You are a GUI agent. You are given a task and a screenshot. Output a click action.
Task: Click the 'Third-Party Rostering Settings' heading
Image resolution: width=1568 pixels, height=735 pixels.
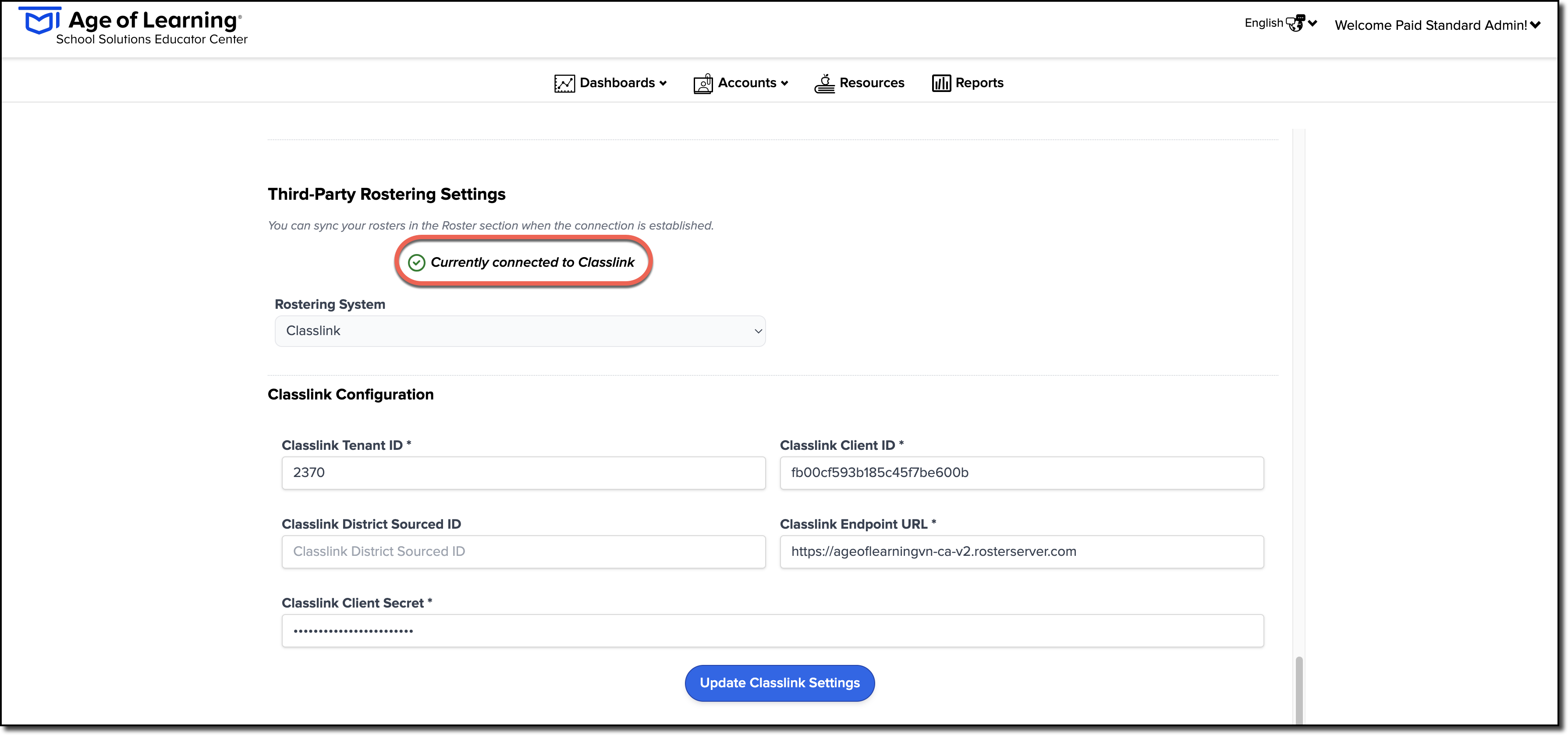(387, 194)
